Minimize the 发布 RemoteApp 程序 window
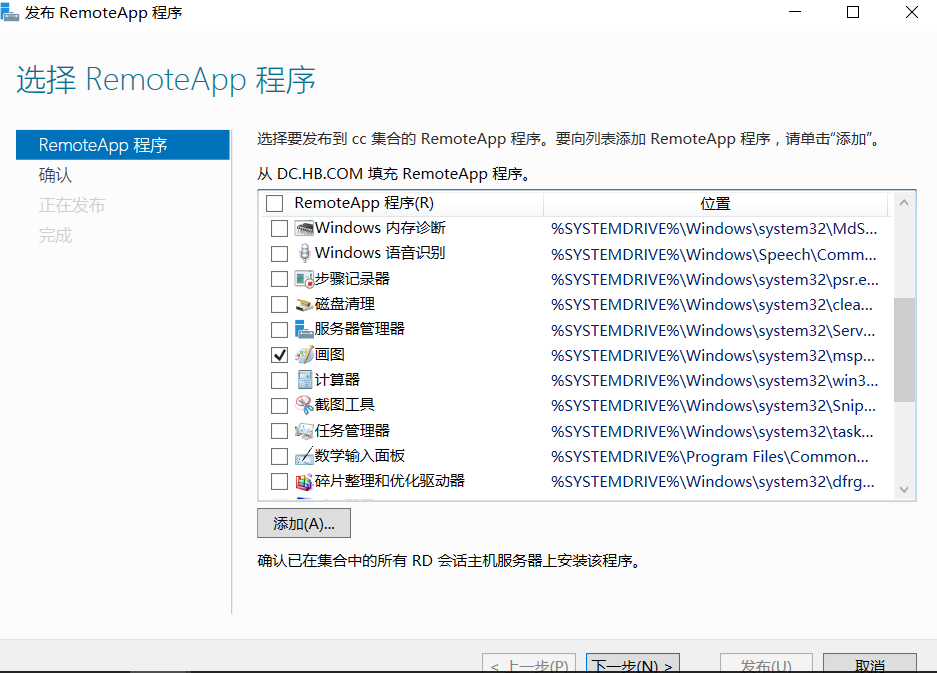The height and width of the screenshot is (673, 937). tap(795, 12)
